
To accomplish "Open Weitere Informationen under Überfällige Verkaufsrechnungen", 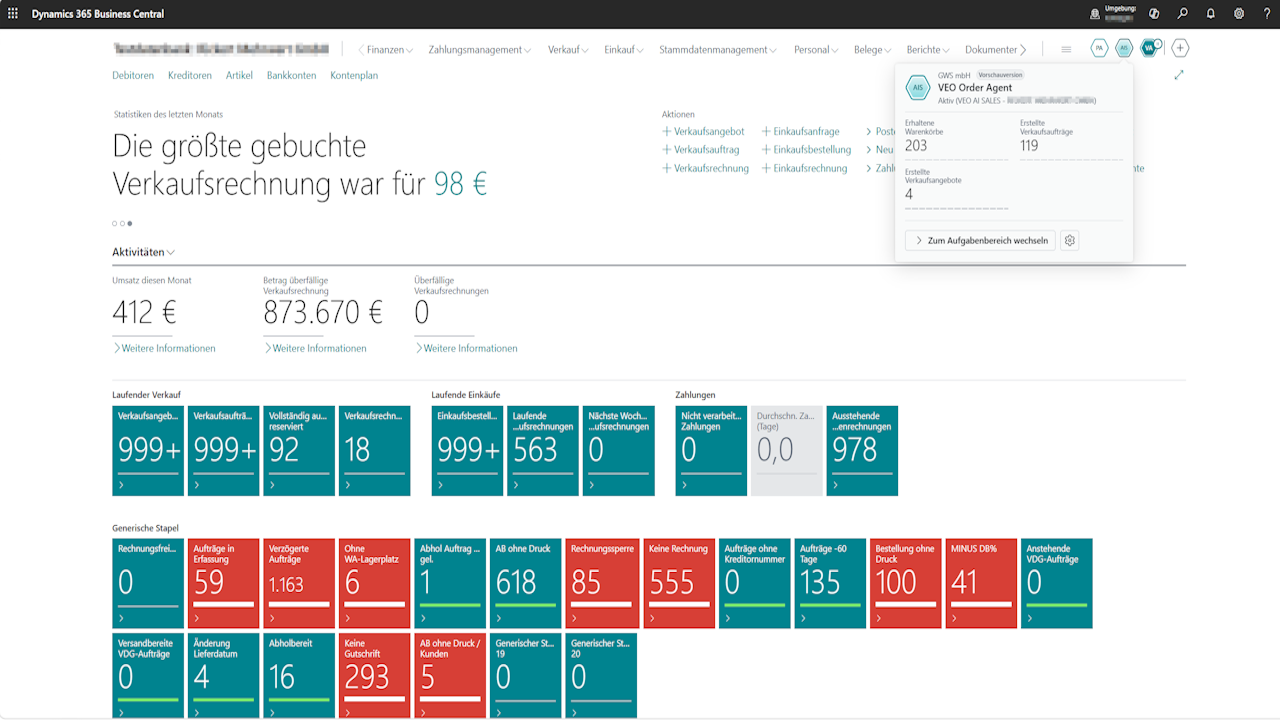I will pos(466,348).
